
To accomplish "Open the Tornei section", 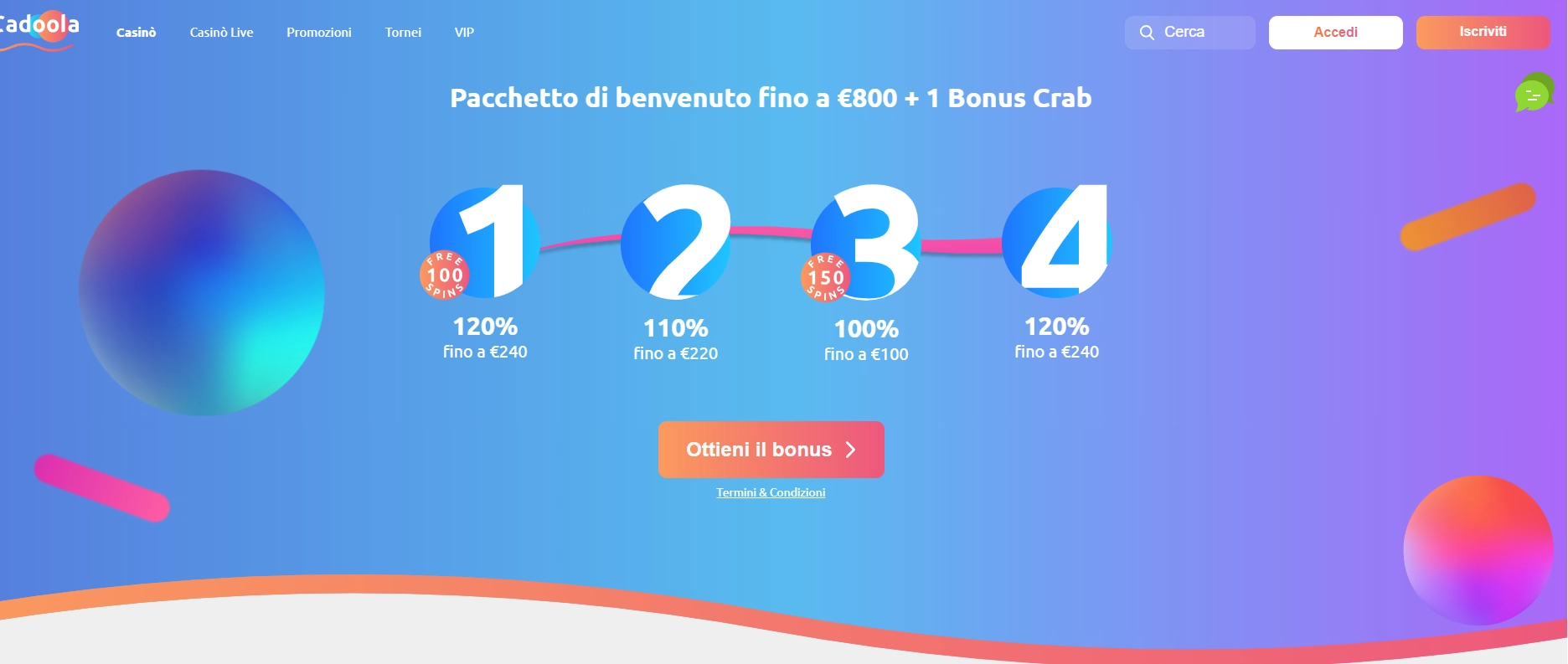I will point(403,32).
